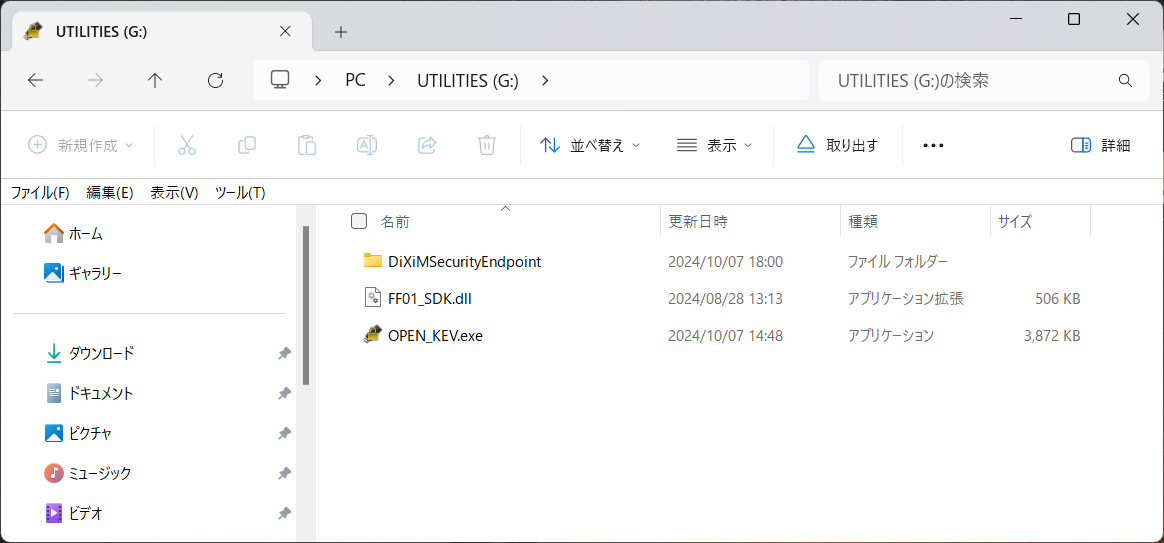This screenshot has height=543, width=1164.
Task: Click the Delete trash can icon
Action: [486, 145]
